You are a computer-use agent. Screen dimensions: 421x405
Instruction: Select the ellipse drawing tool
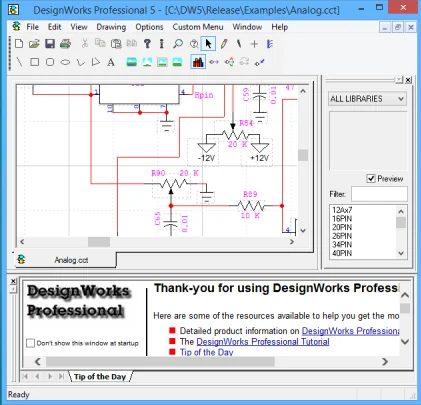(65, 62)
